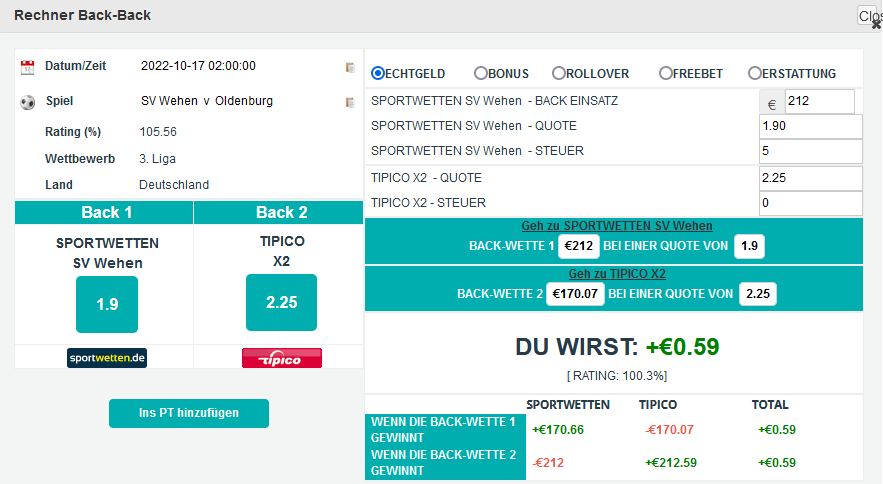
Task: Copy the match name using clipboard icon
Action: pyautogui.click(x=350, y=102)
